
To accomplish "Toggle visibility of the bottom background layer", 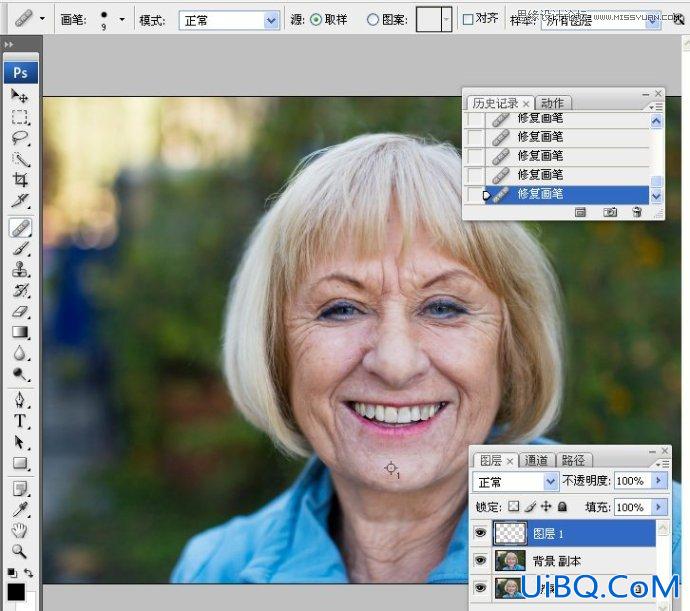I will [480, 588].
